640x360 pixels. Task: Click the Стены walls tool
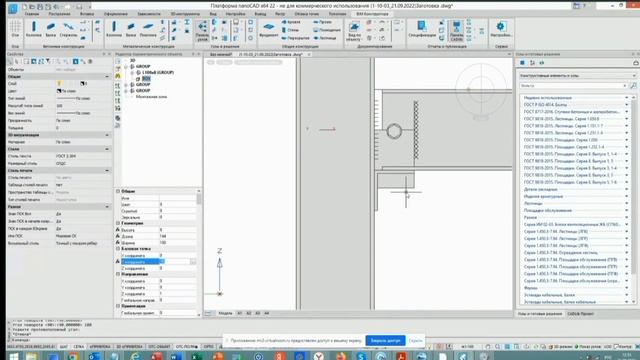tap(290, 30)
